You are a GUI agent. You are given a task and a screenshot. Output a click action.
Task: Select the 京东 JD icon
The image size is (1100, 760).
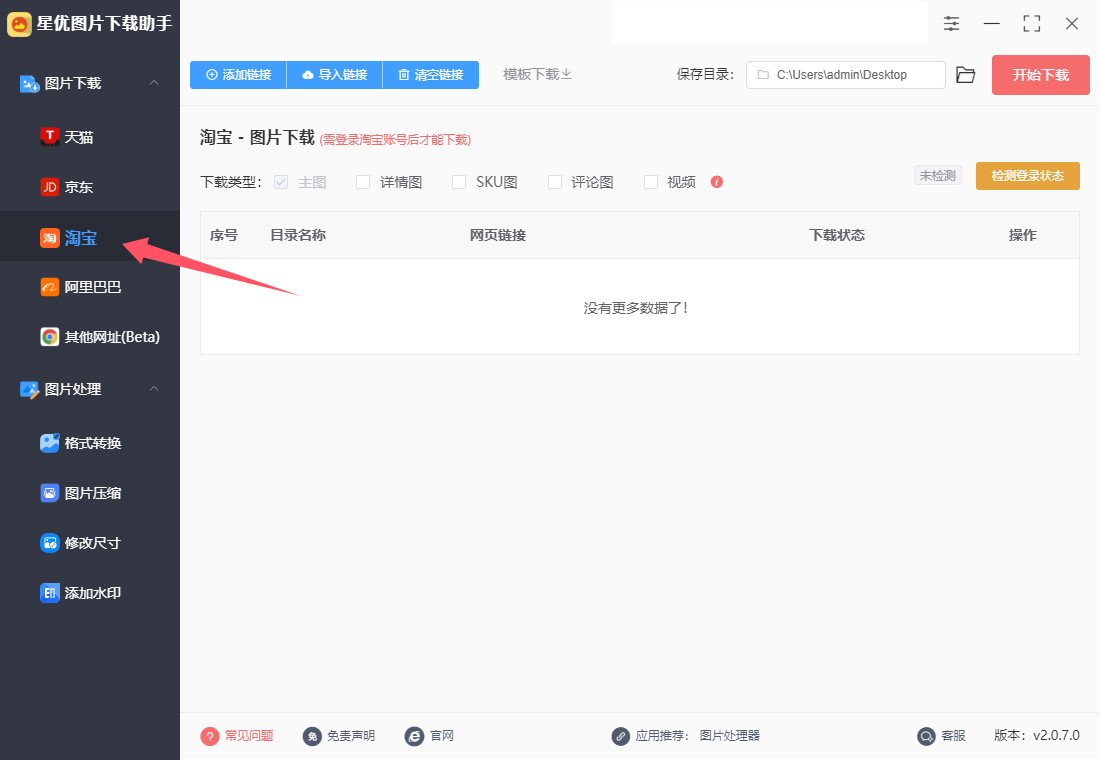[x=50, y=187]
